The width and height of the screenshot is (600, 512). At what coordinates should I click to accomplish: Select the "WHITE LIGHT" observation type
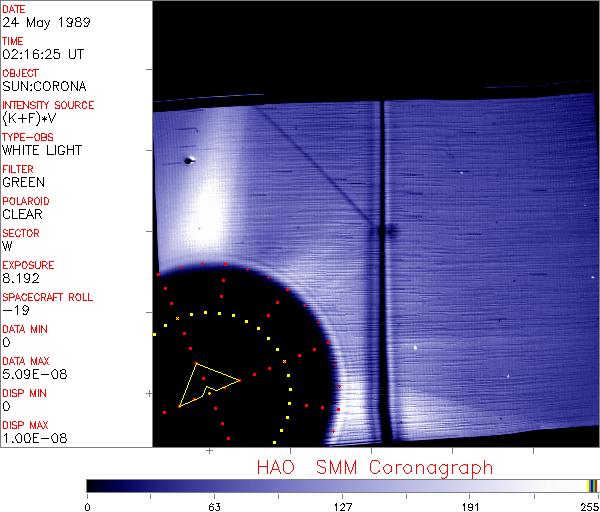pos(42,150)
